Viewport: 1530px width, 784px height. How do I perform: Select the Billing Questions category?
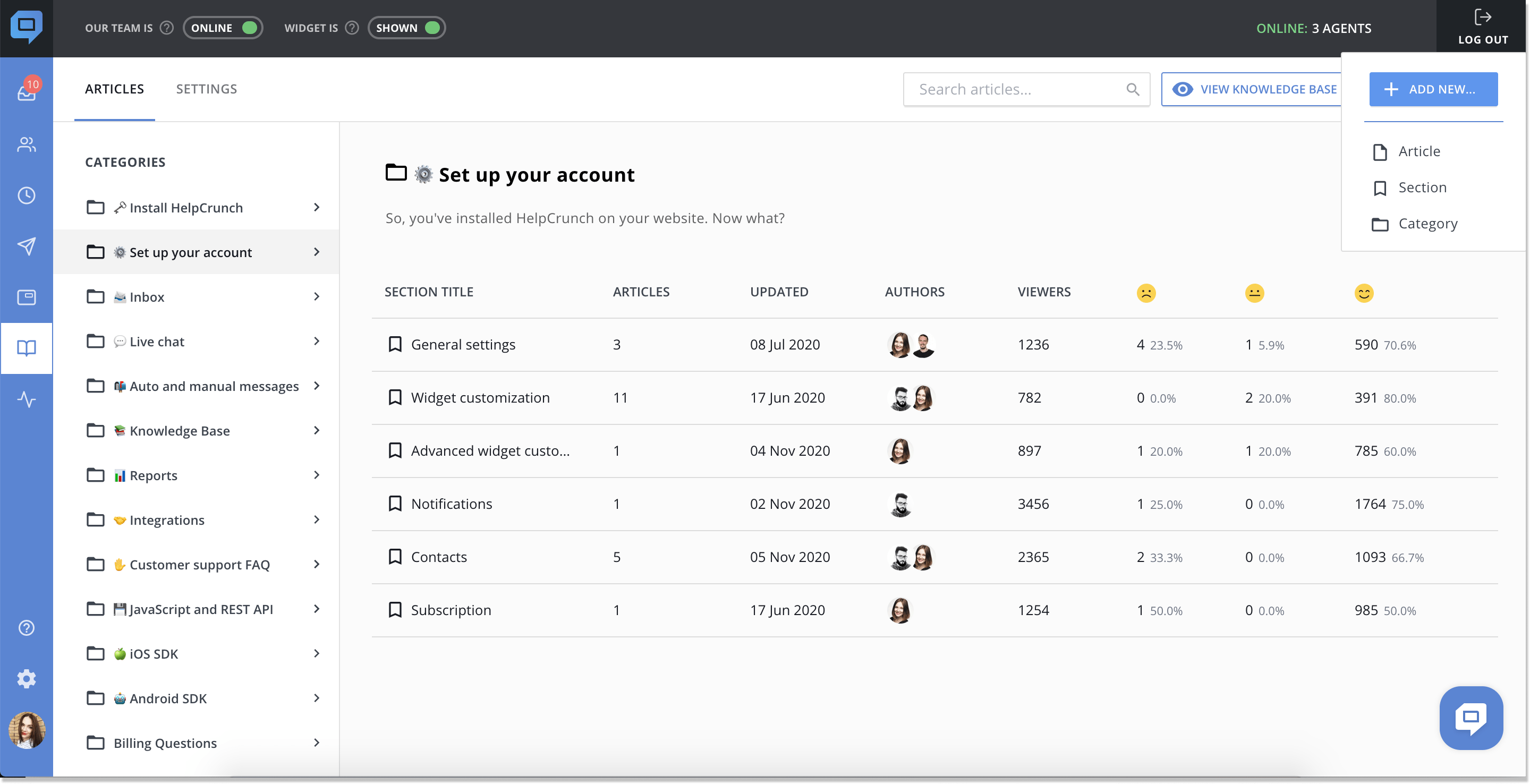point(197,743)
